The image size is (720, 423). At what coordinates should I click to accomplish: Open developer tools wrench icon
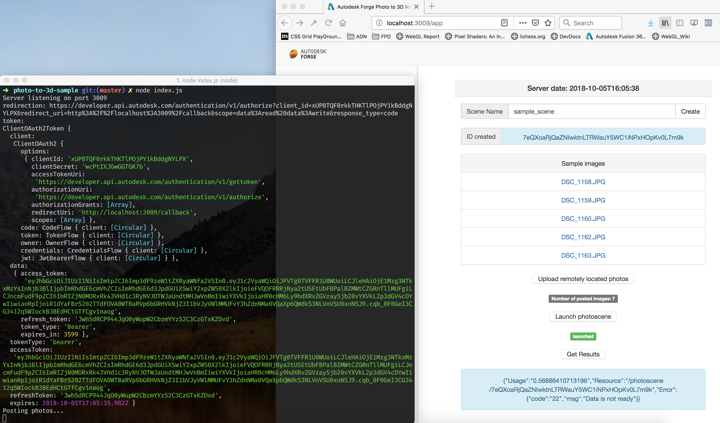pyautogui.click(x=314, y=23)
